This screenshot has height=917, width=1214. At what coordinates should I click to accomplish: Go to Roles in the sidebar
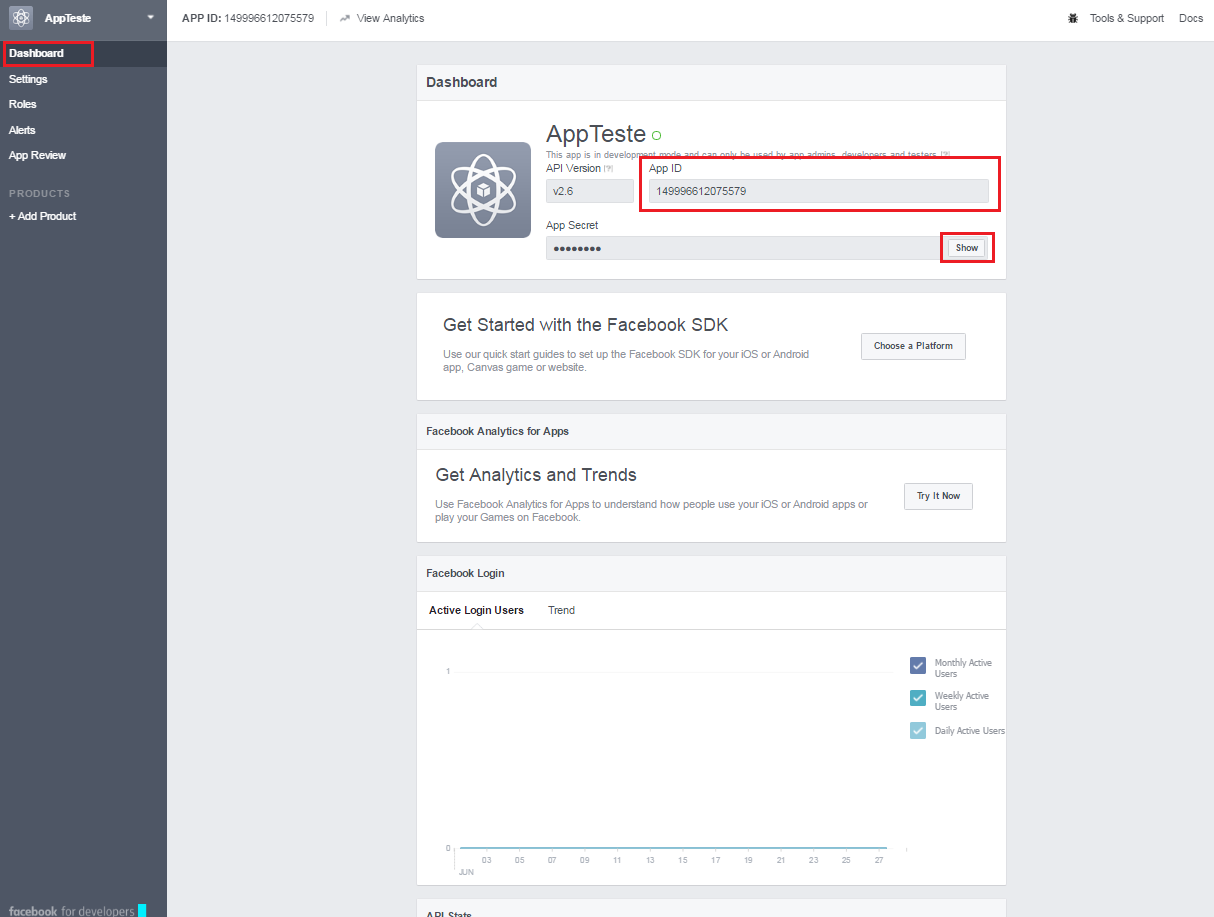(22, 104)
